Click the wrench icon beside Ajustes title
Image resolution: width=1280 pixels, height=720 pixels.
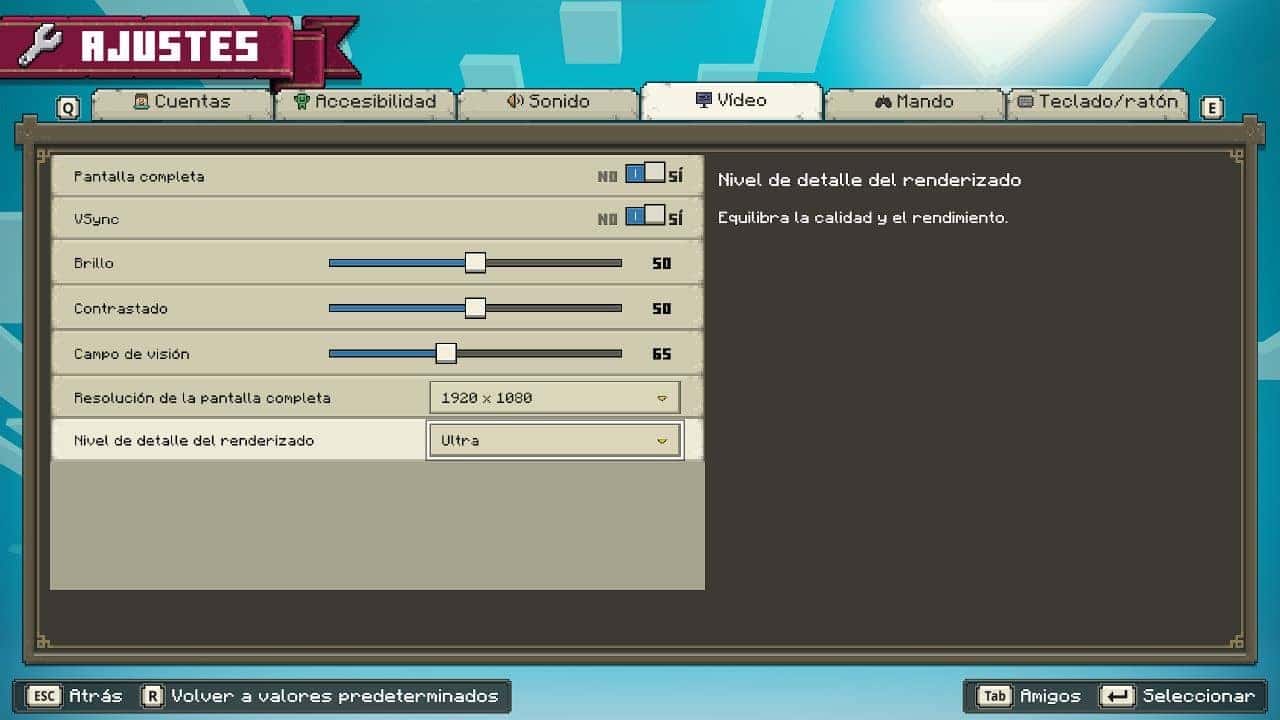coord(41,45)
